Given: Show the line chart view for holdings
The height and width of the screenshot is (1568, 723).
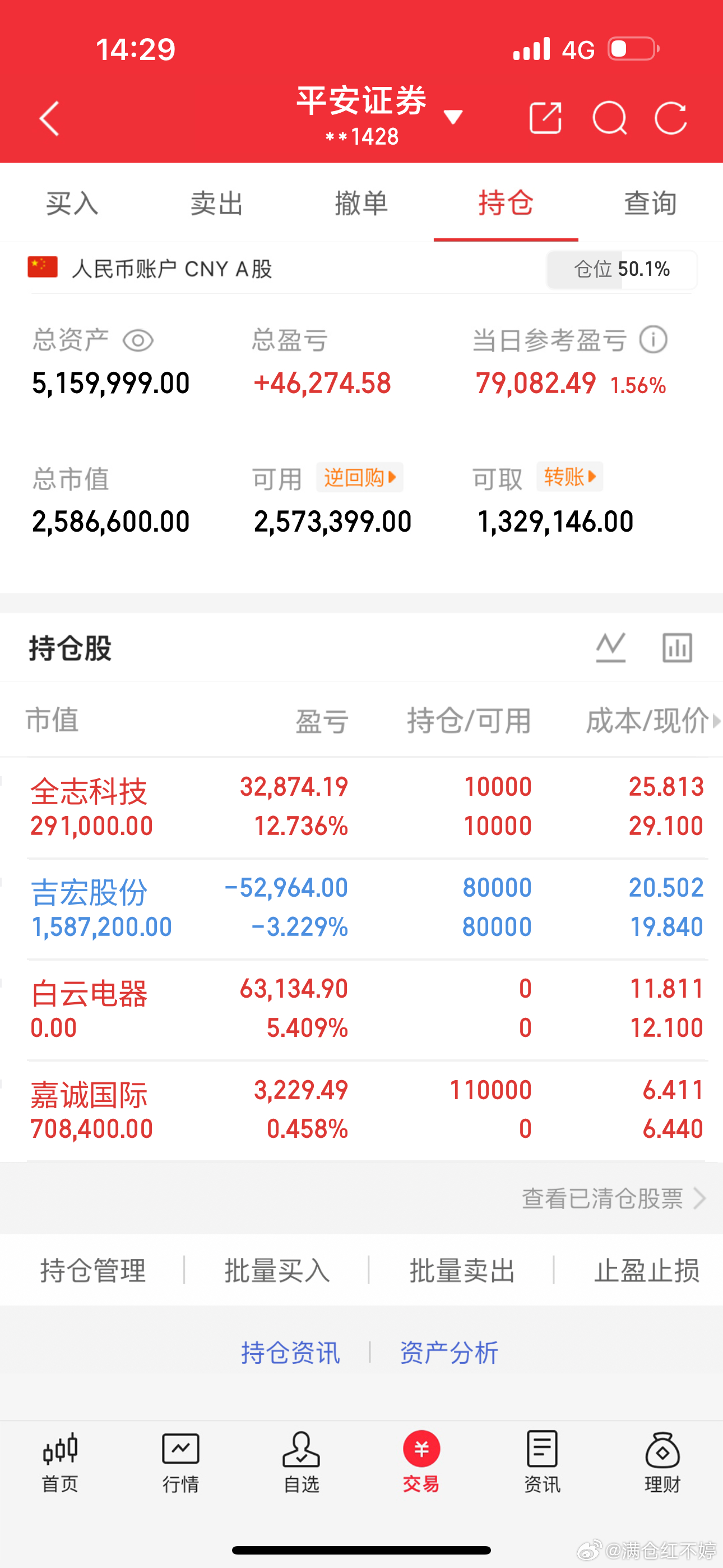Looking at the screenshot, I should pyautogui.click(x=611, y=647).
